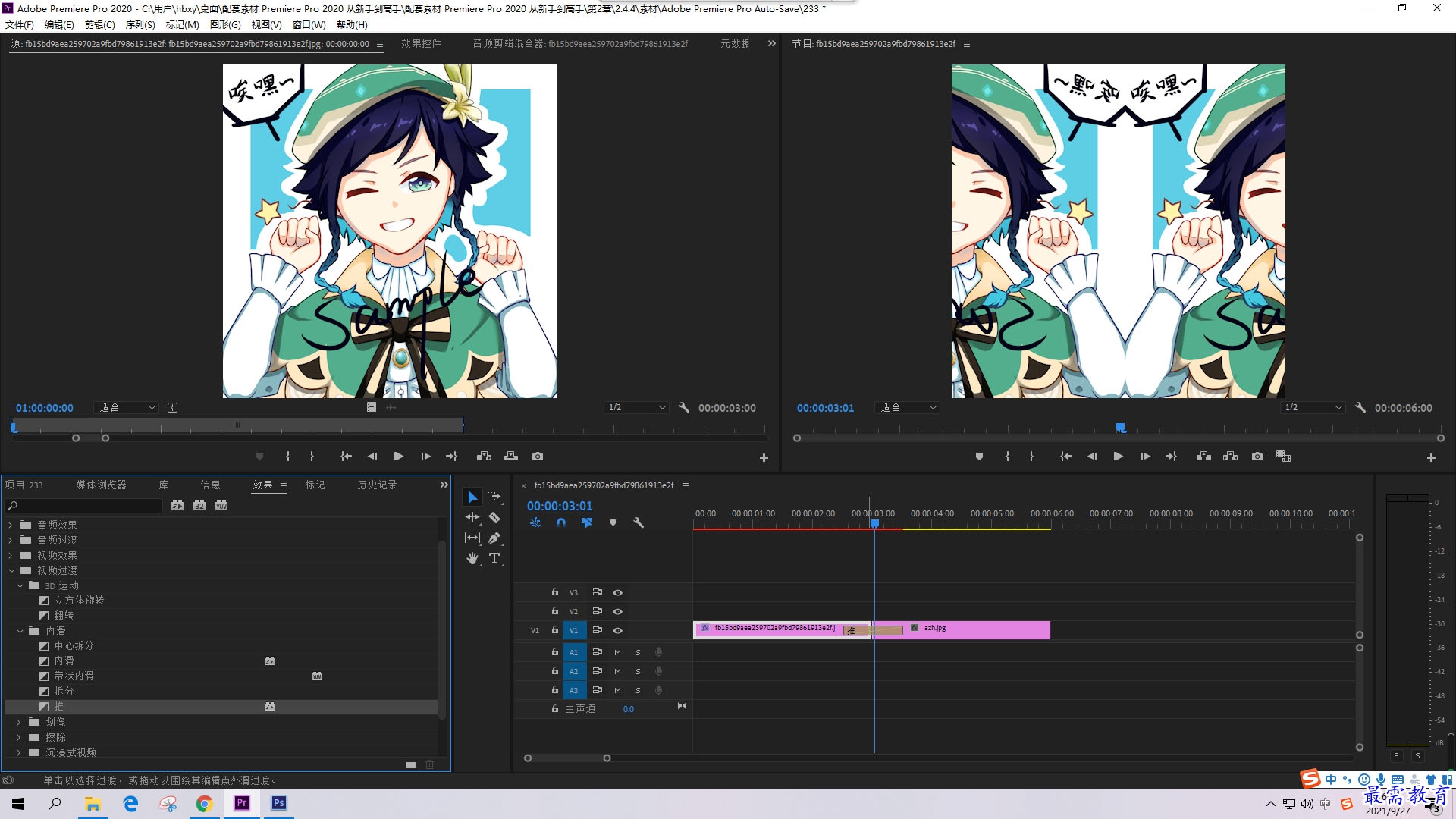The image size is (1456, 819).
Task: Open Program monitor settings wrench
Action: pyautogui.click(x=1360, y=408)
